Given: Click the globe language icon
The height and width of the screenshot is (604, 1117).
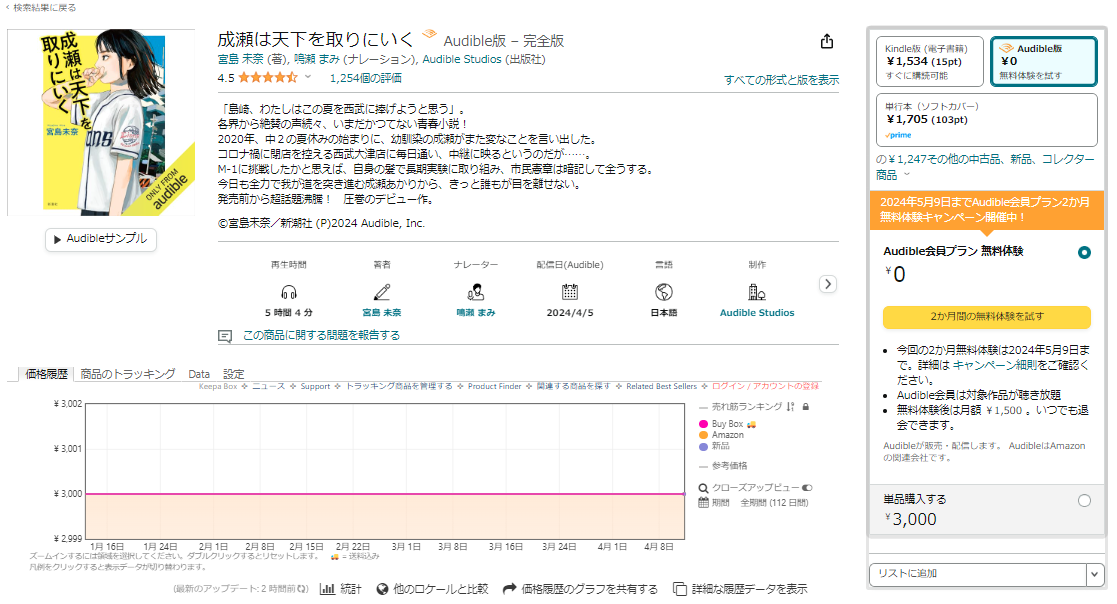Looking at the screenshot, I should pos(663,292).
